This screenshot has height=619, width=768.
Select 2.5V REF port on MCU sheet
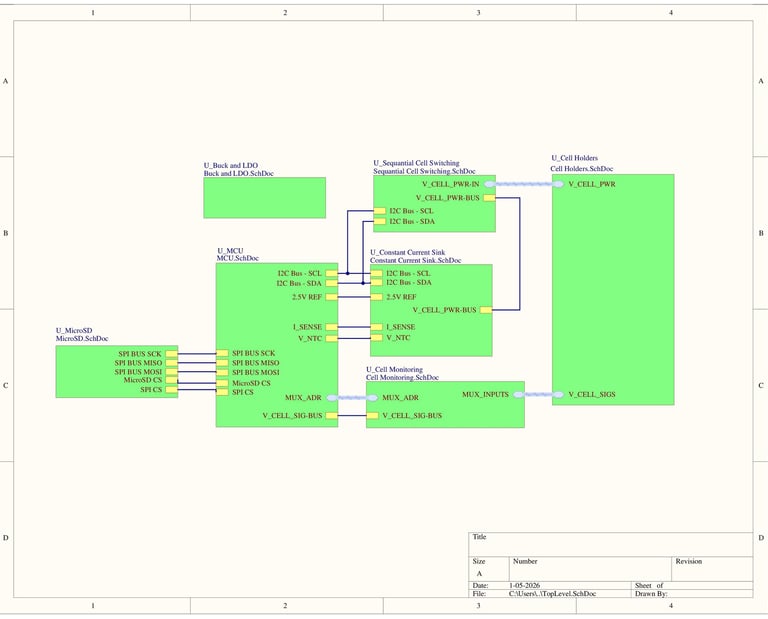[x=332, y=297]
